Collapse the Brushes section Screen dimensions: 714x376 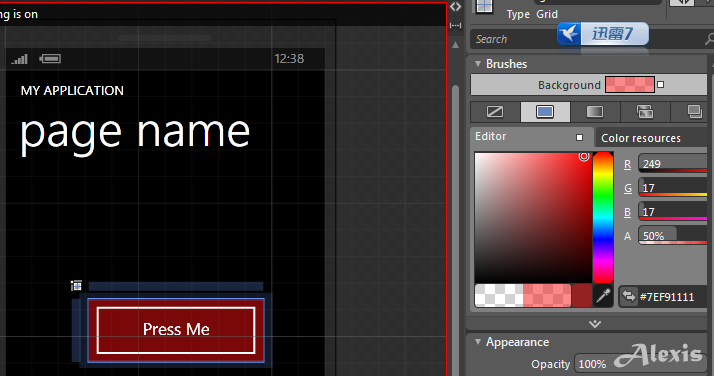(x=478, y=64)
